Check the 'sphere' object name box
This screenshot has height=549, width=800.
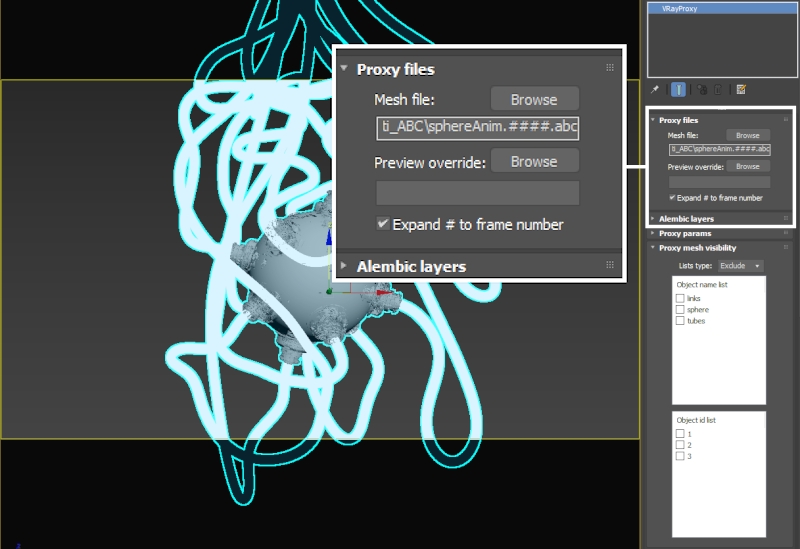click(681, 310)
